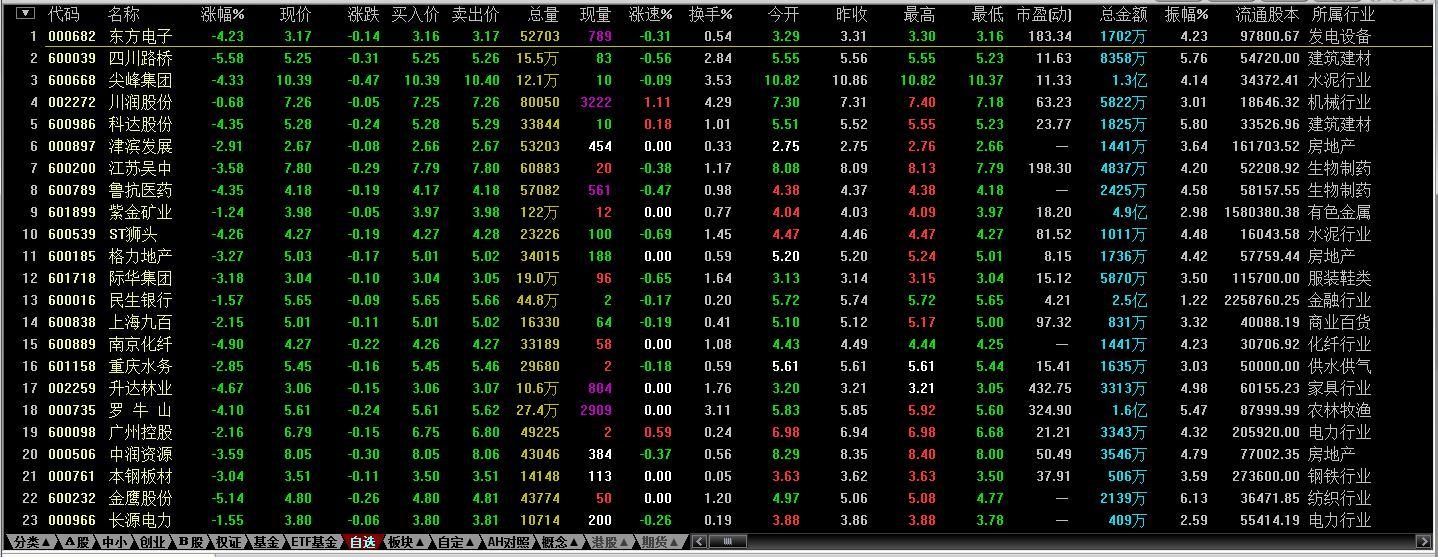
Task: Sort by the 换手% column header
Action: [710, 14]
